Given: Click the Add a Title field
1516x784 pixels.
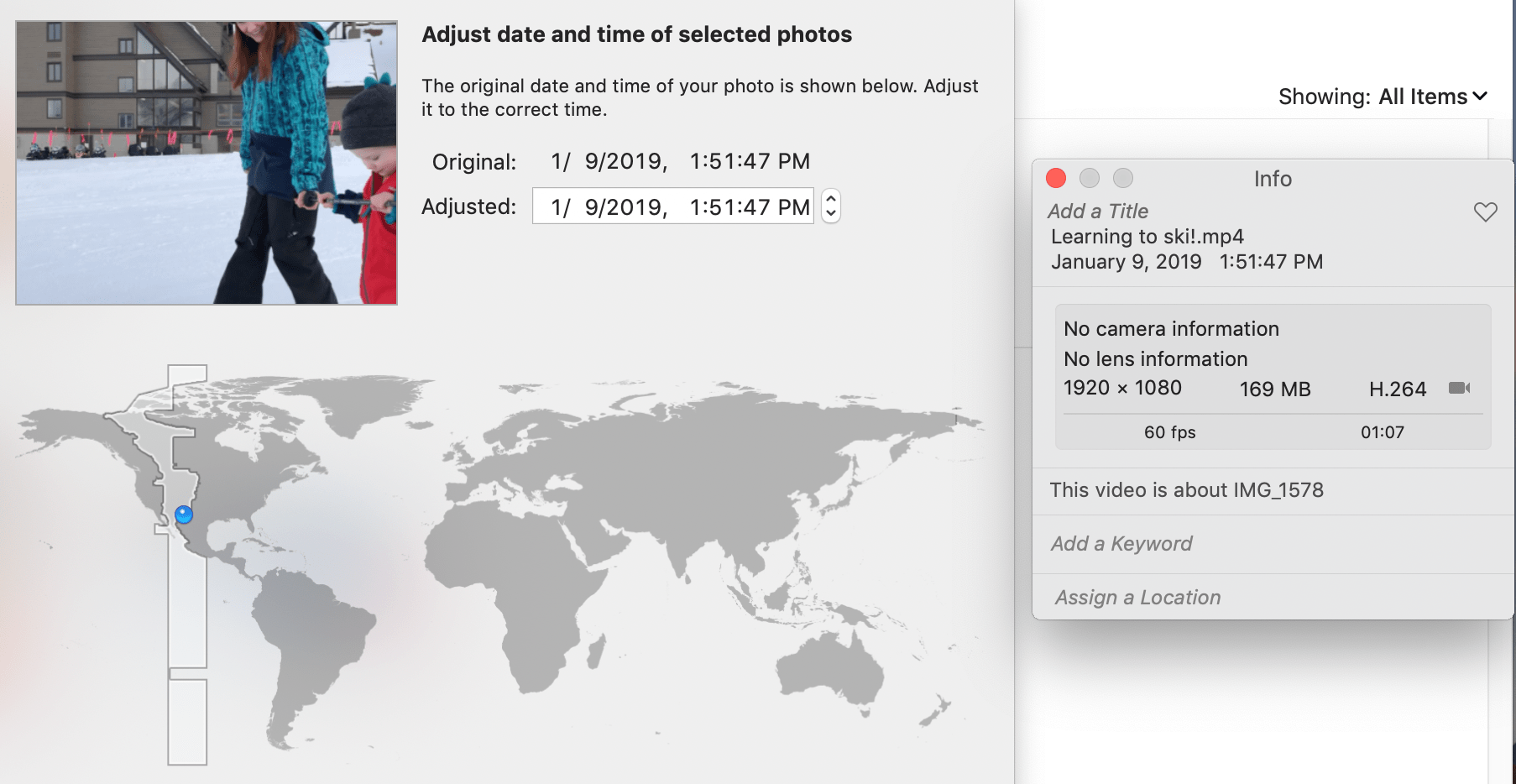Looking at the screenshot, I should tap(1098, 212).
